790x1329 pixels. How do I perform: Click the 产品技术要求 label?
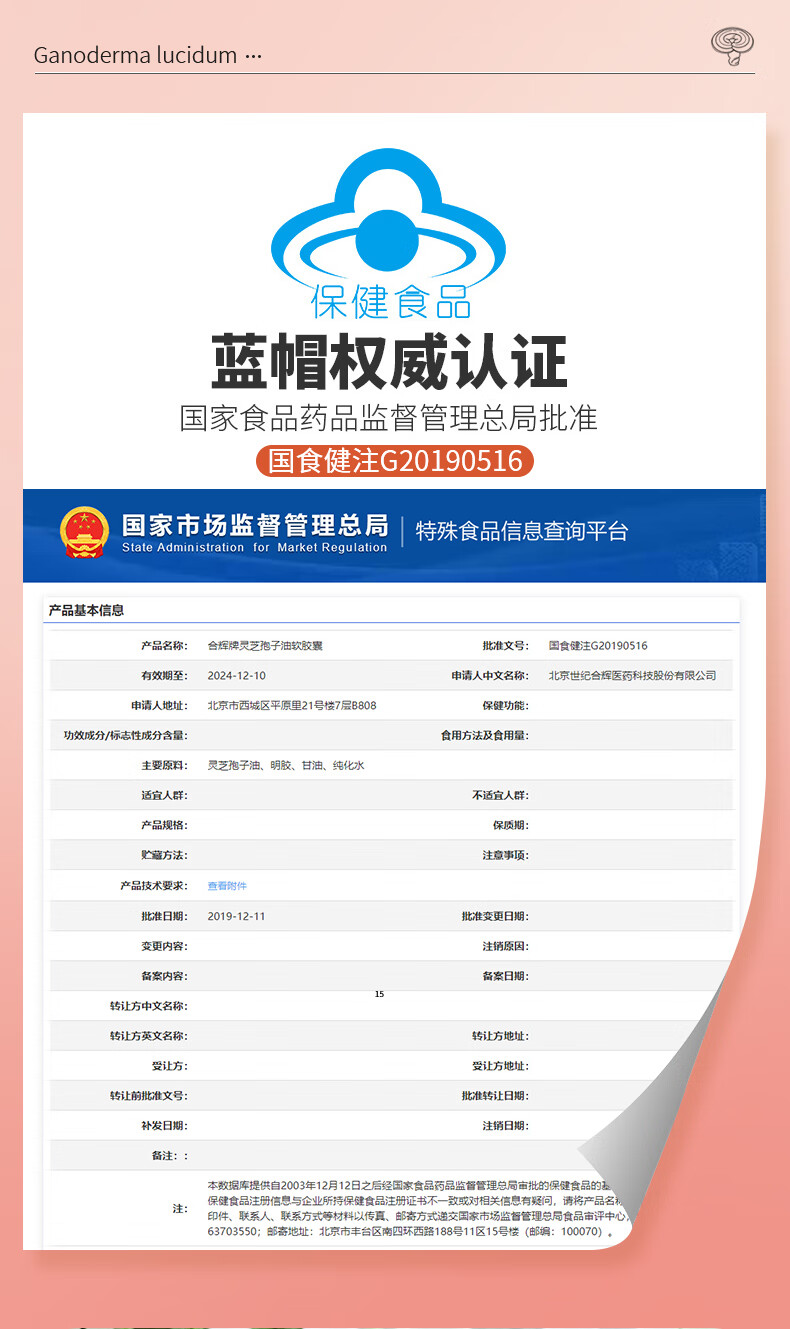click(154, 886)
